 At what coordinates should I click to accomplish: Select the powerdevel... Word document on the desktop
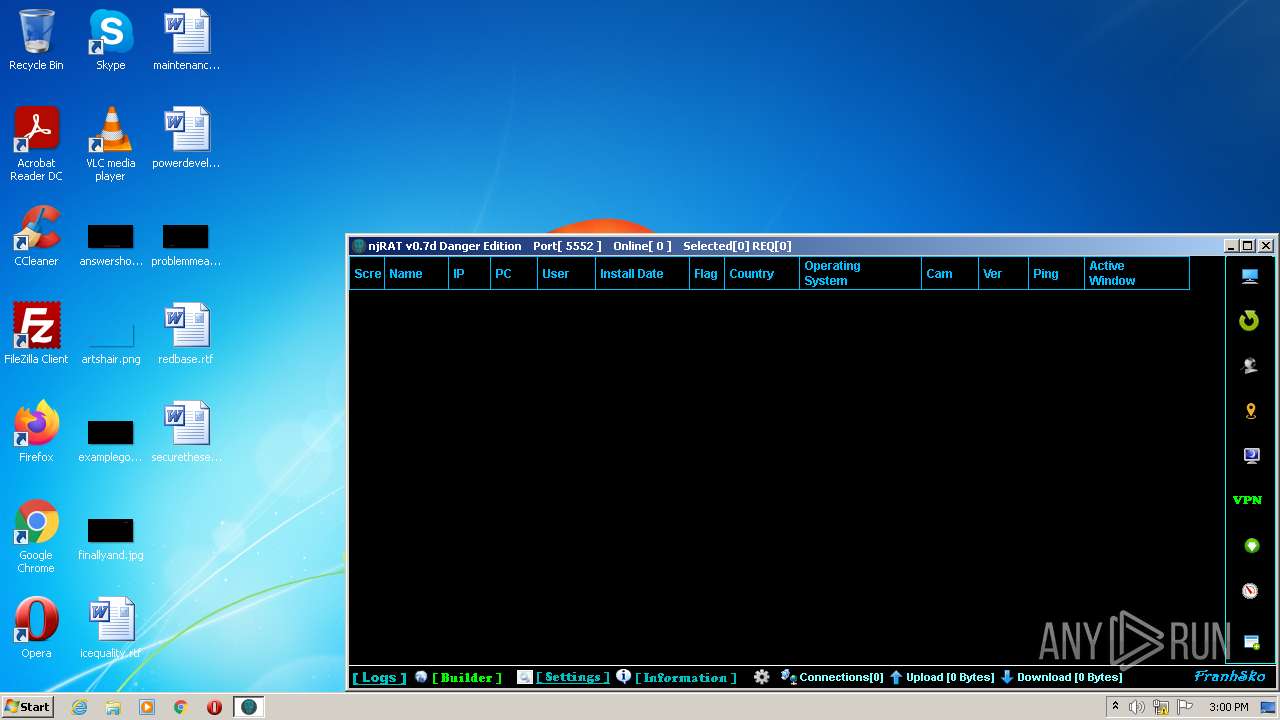click(186, 138)
